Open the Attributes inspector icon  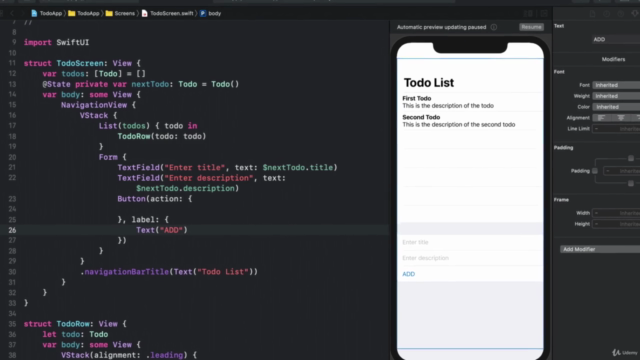coord(635,13)
